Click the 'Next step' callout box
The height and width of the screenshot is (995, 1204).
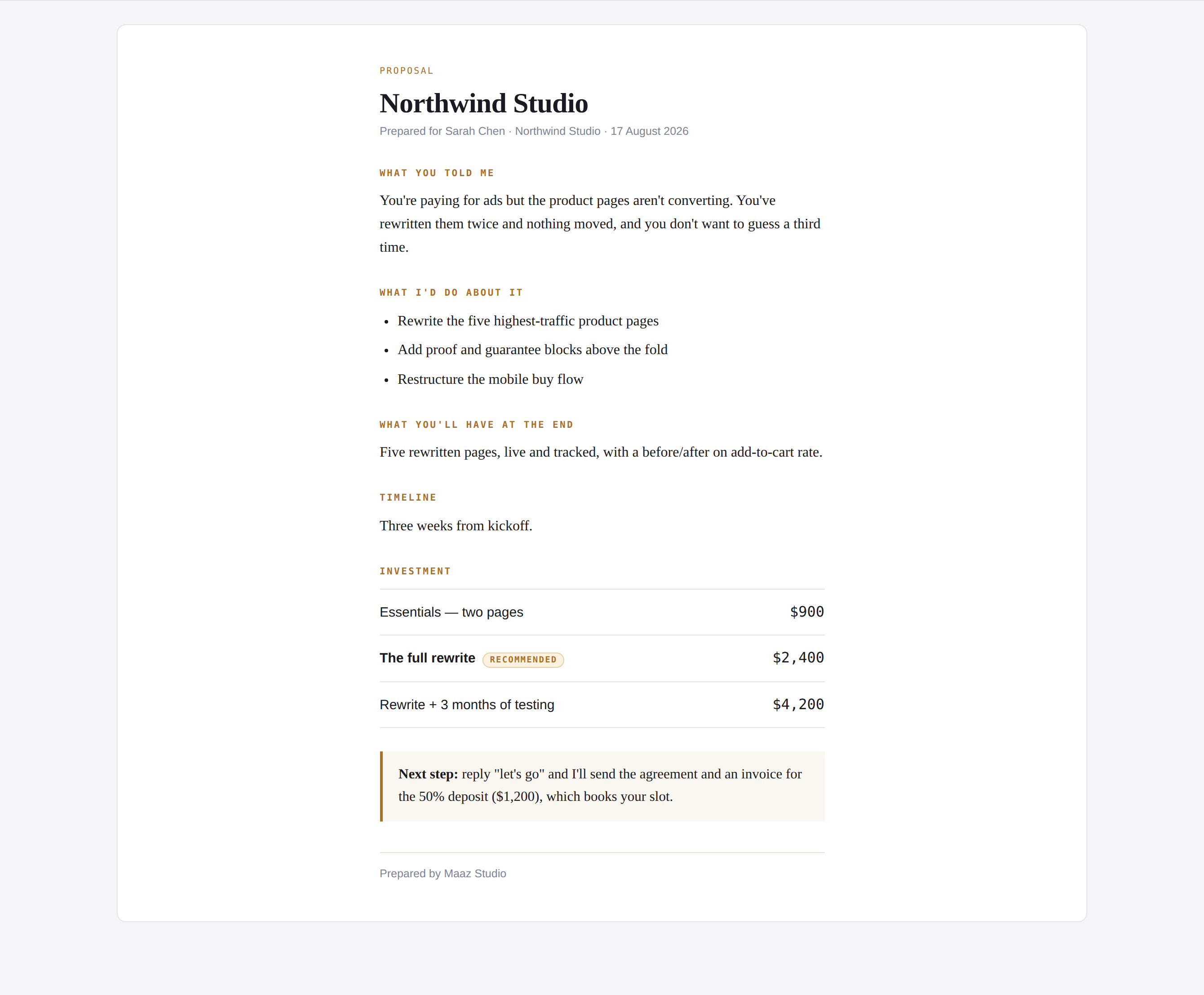pos(602,786)
